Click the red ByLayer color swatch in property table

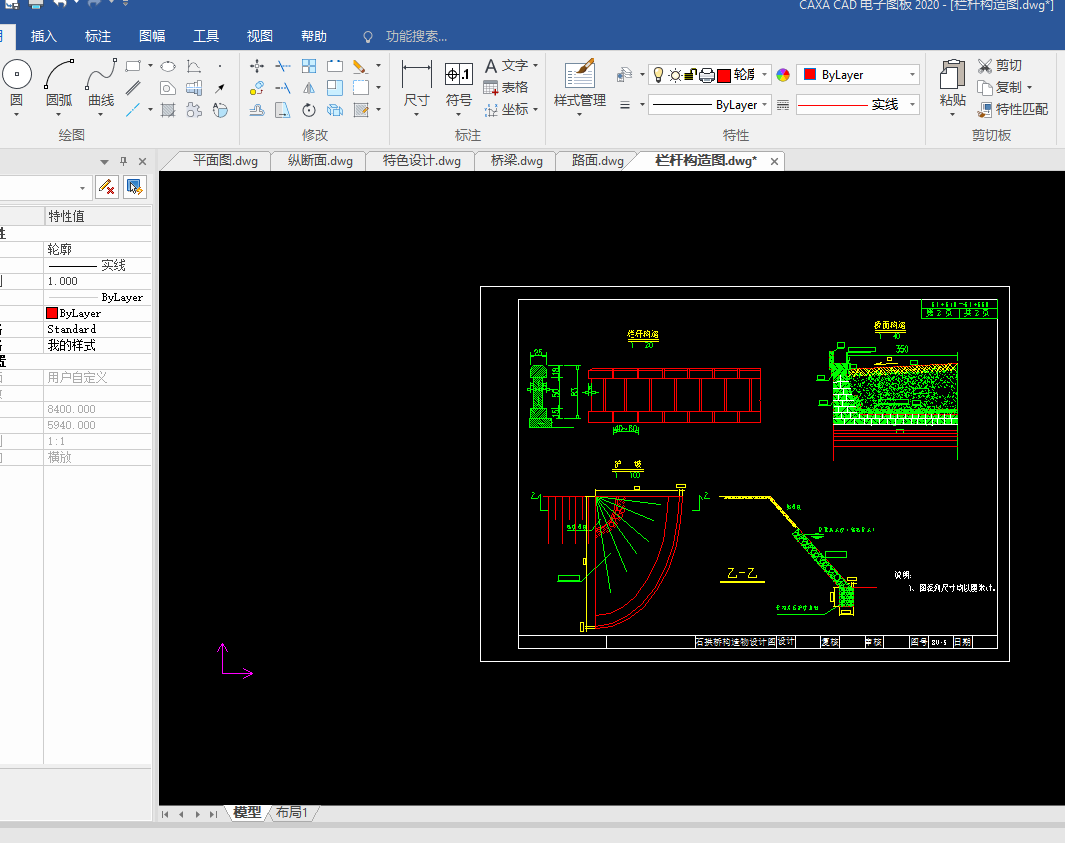tap(53, 313)
